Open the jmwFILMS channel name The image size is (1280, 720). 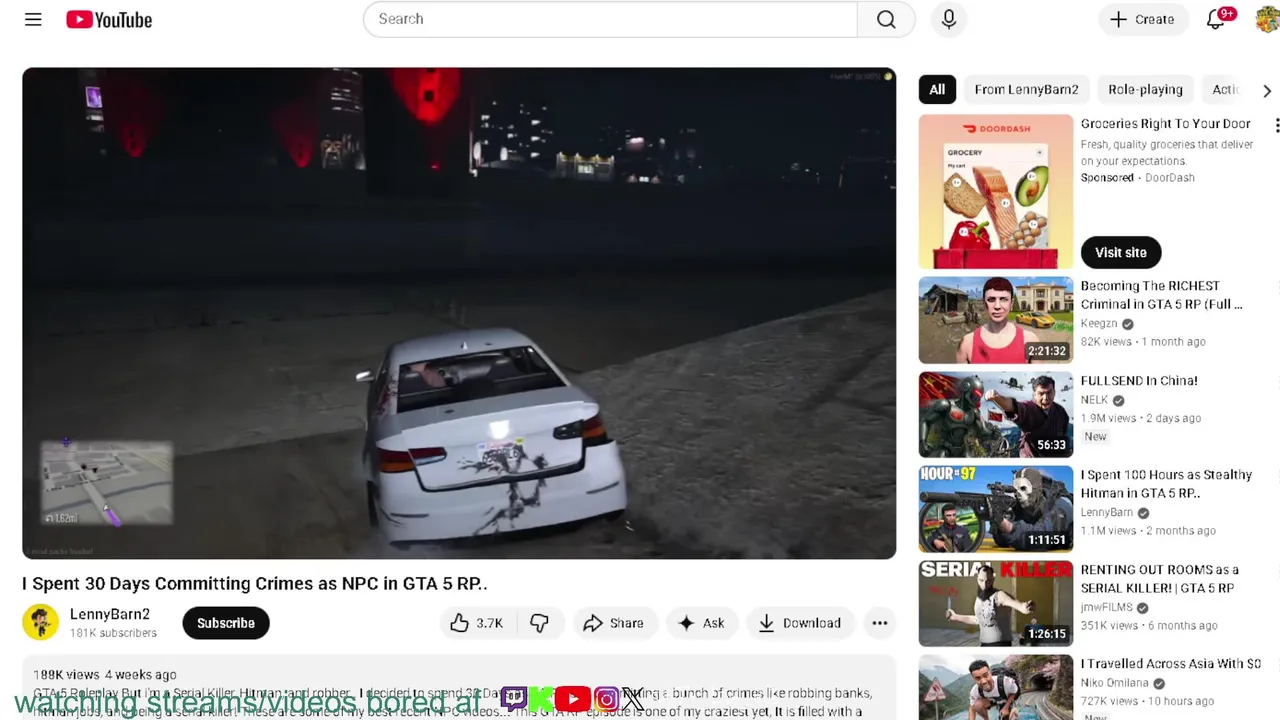1106,607
